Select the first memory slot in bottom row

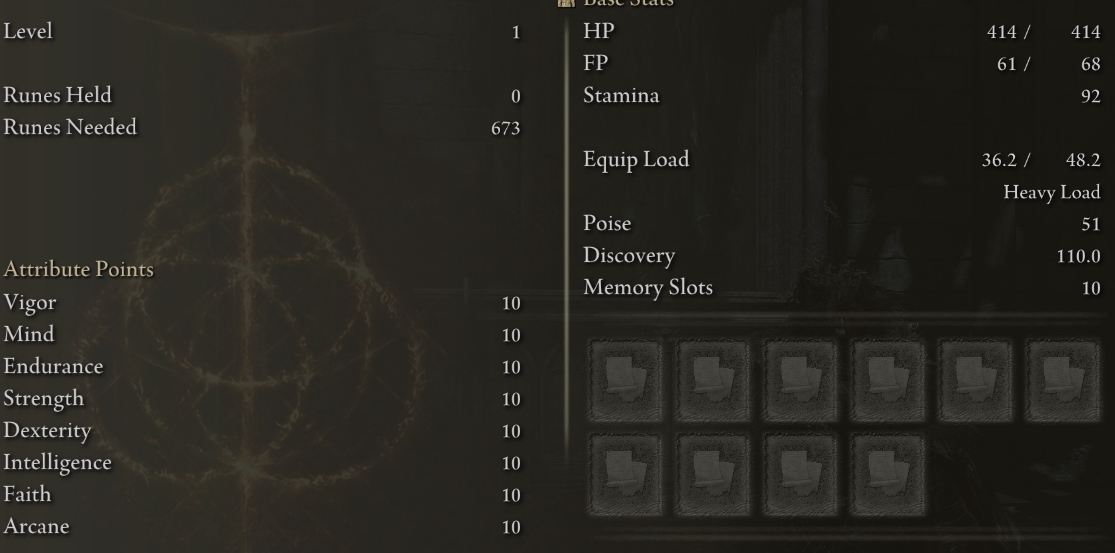pos(626,475)
